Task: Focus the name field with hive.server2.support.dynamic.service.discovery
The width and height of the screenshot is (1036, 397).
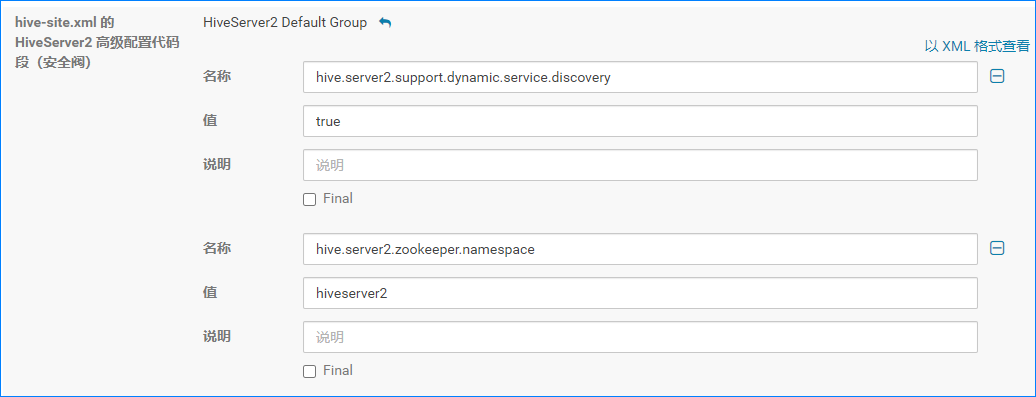Action: [640, 77]
